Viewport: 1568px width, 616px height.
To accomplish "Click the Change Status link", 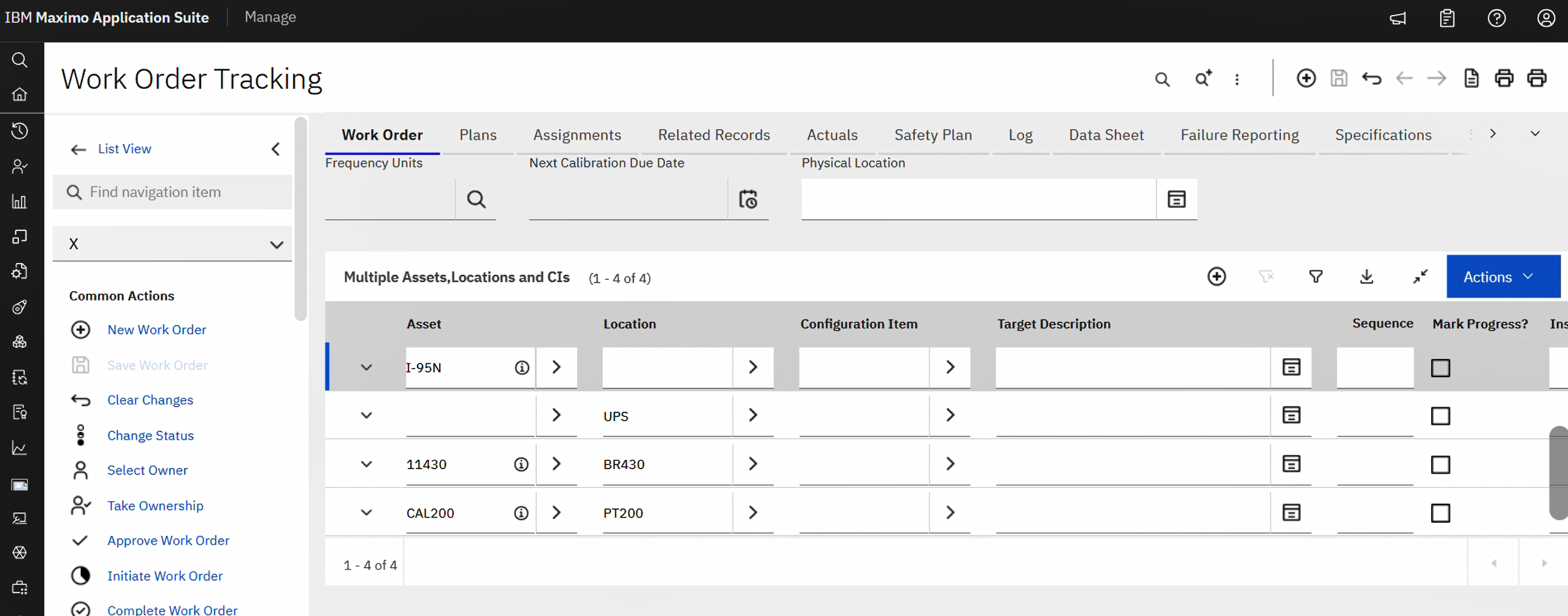I will [150, 435].
